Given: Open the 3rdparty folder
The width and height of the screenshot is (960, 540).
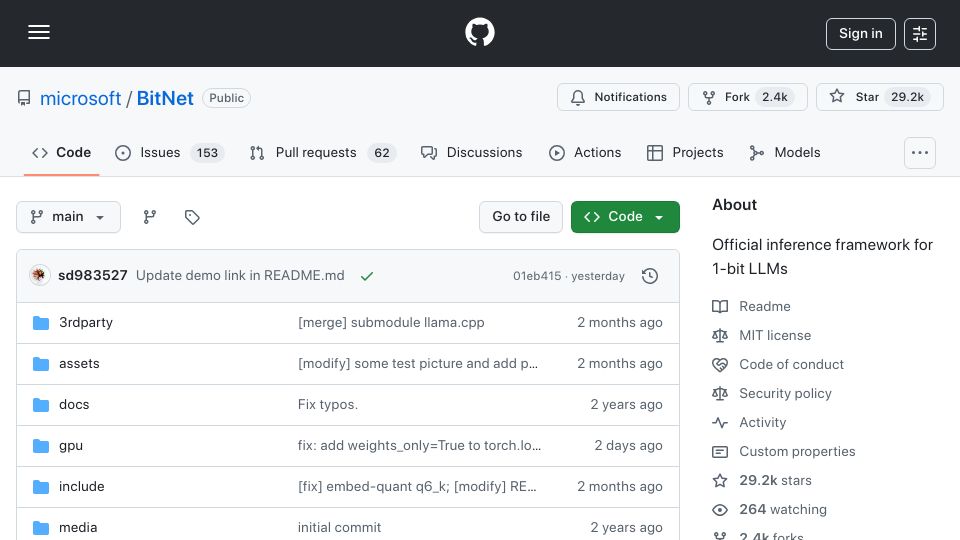Looking at the screenshot, I should pyautogui.click(x=86, y=323).
